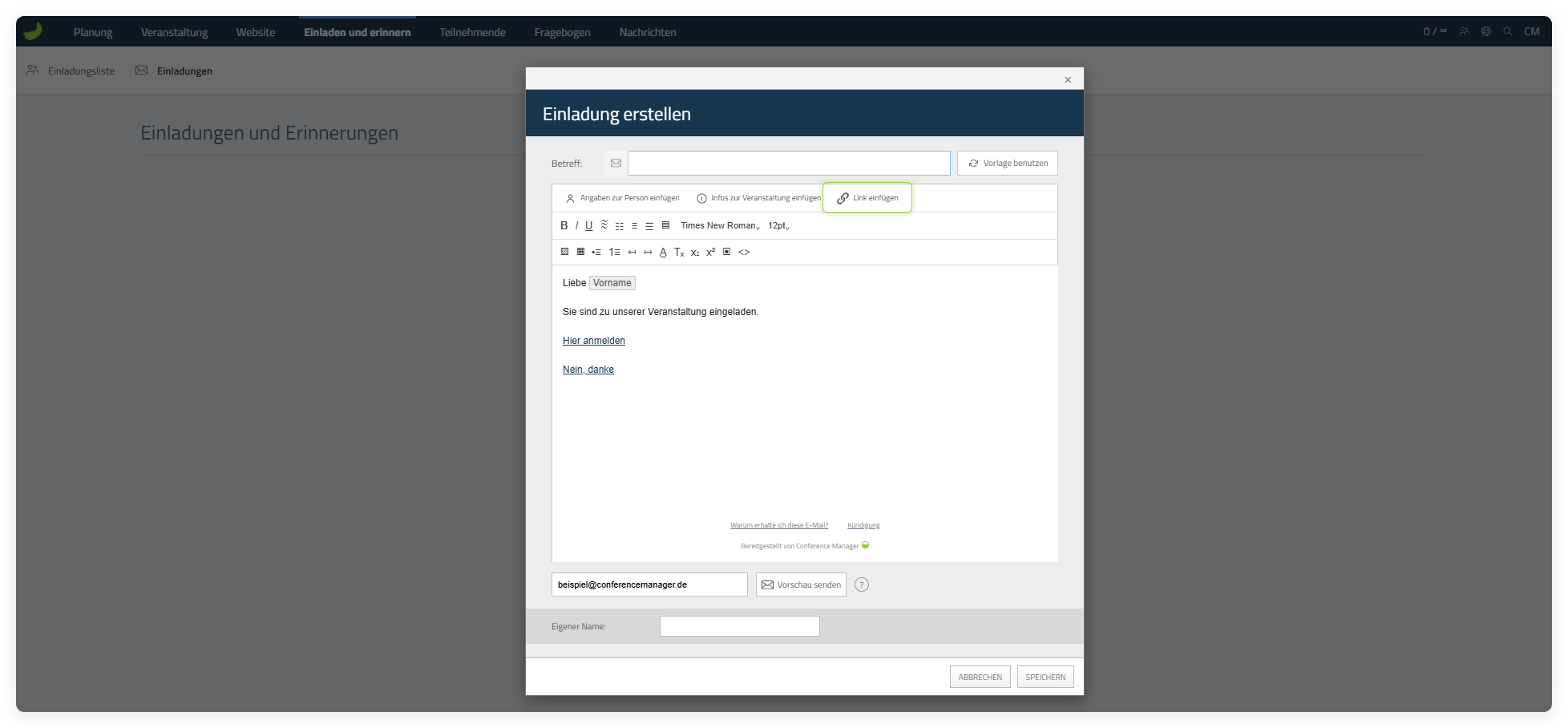Click the search magnifier in top bar
The width and height of the screenshot is (1568, 728).
(x=1508, y=31)
